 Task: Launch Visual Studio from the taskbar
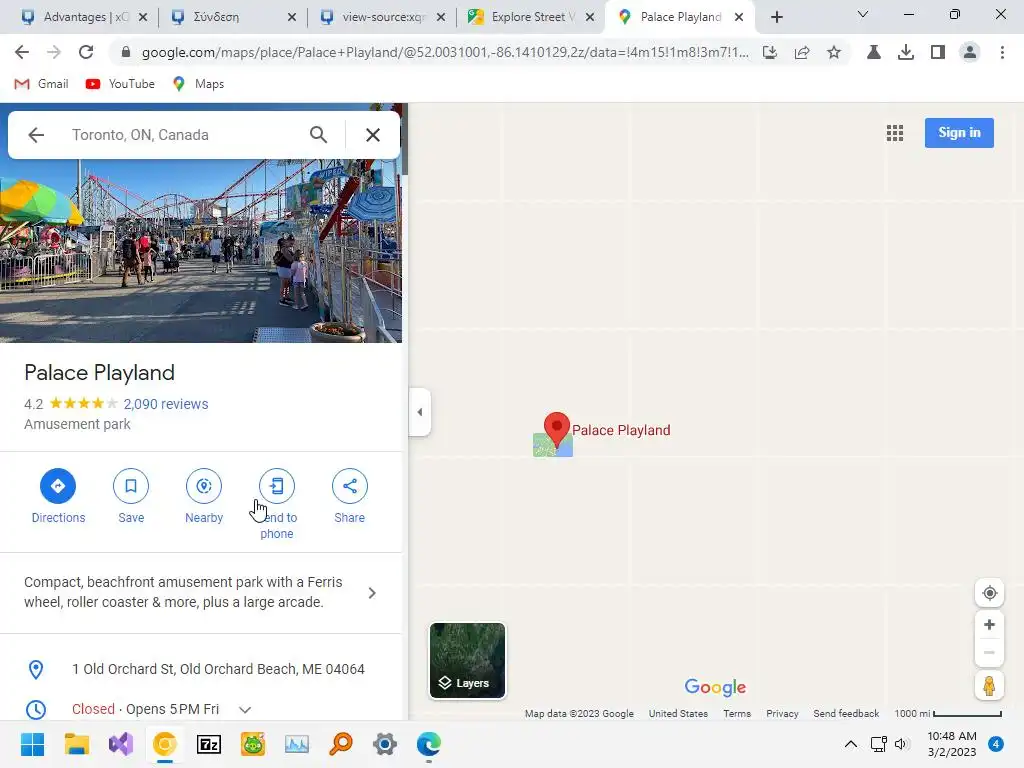121,744
